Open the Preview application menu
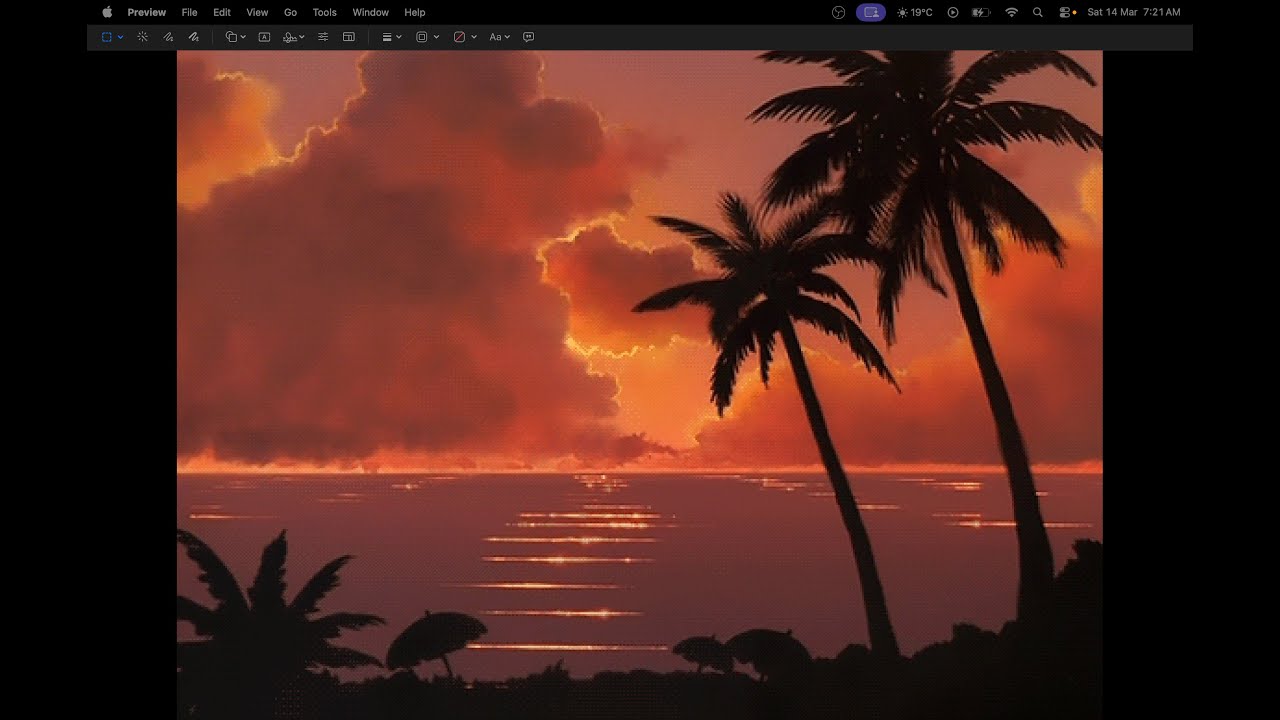This screenshot has width=1280, height=720. [147, 12]
